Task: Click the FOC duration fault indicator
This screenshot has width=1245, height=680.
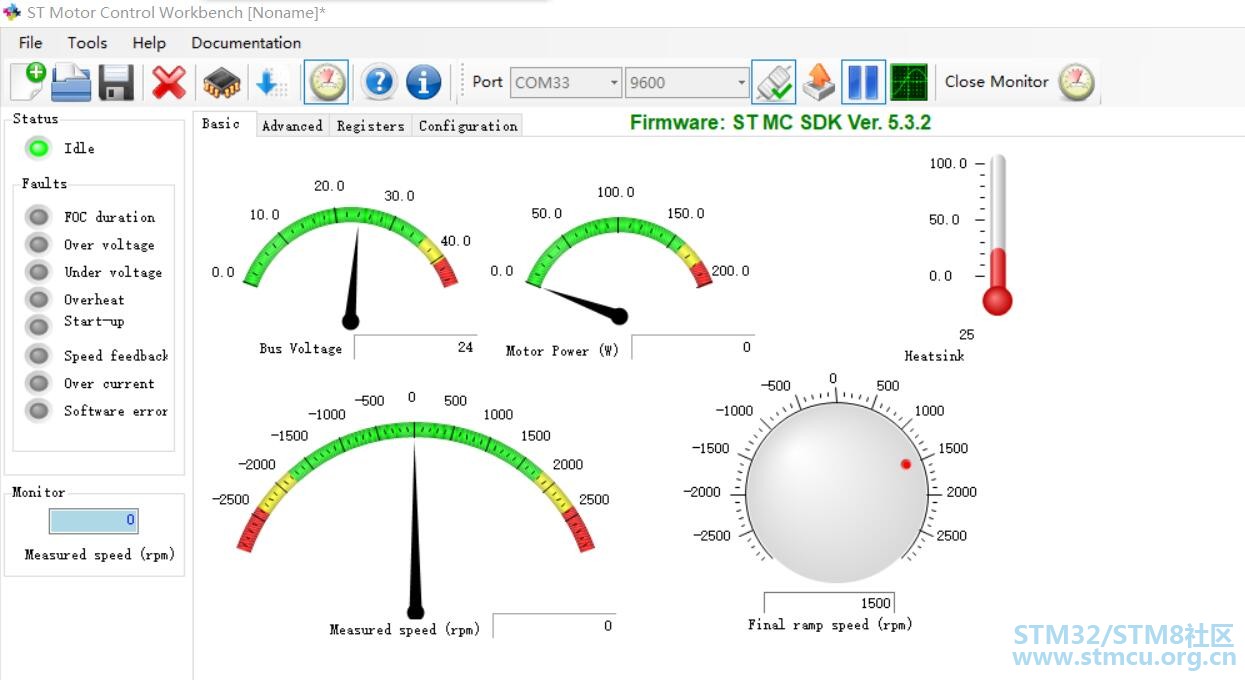Action: [38, 216]
